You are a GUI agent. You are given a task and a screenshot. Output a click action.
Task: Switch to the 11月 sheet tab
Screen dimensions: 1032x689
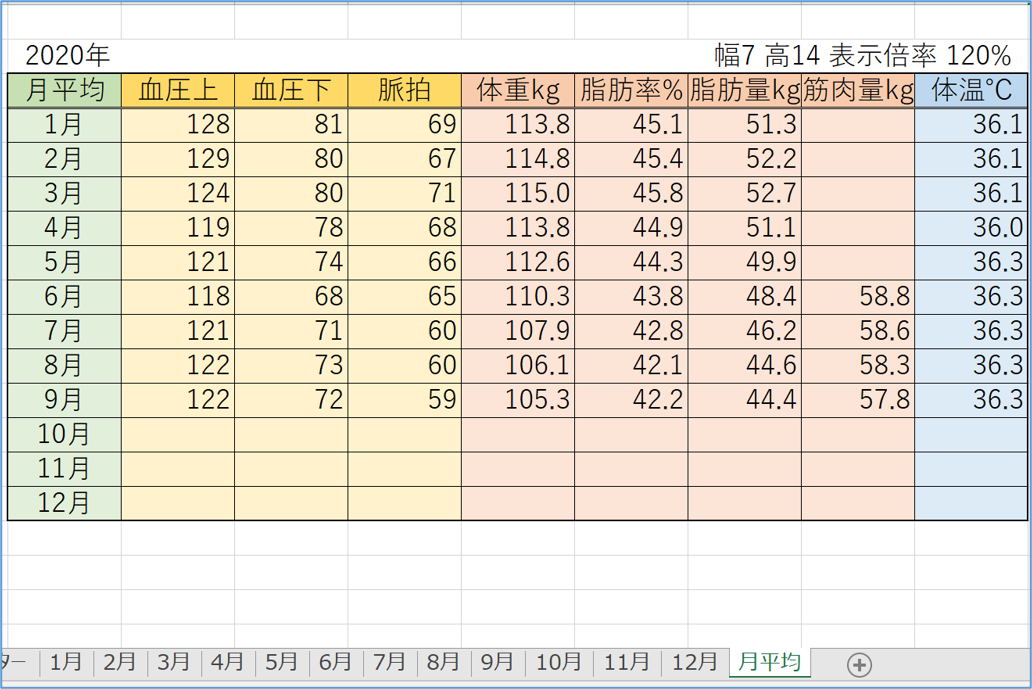[627, 662]
